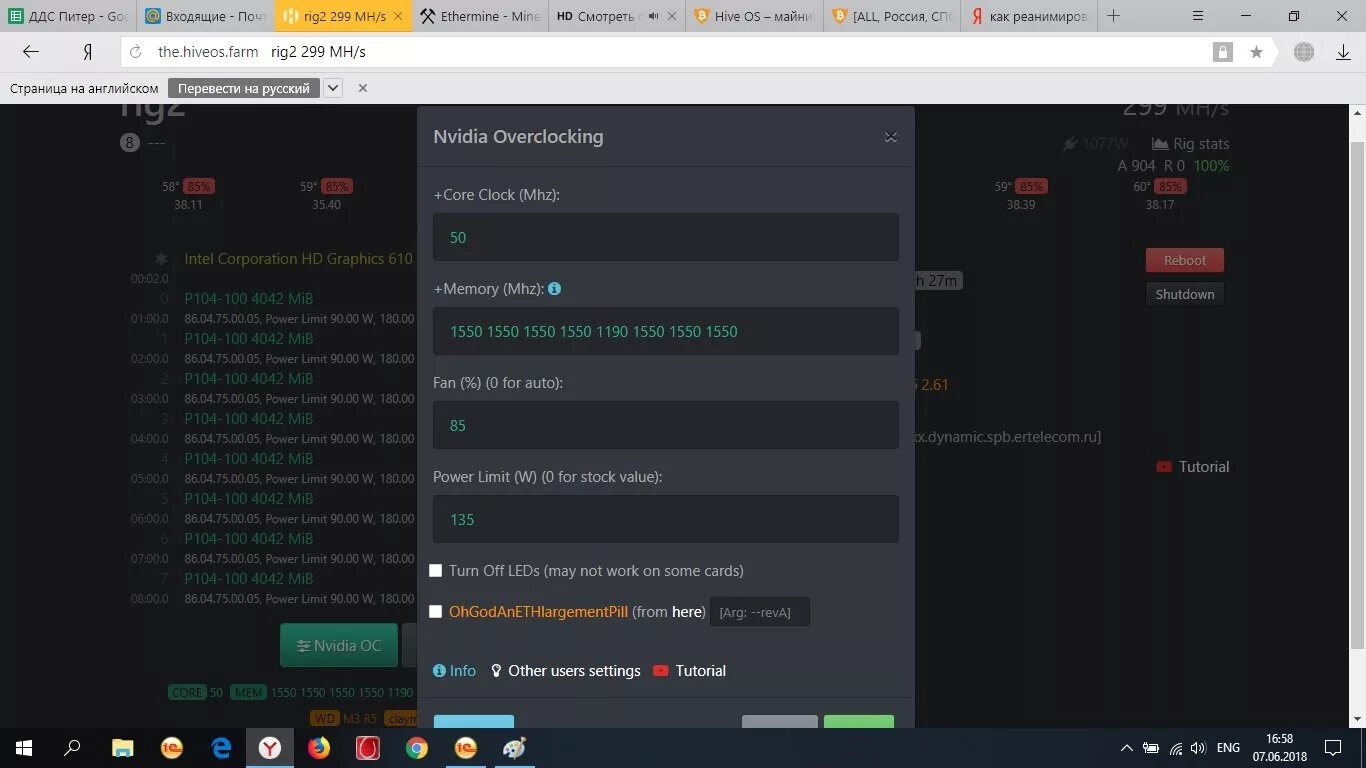Screen dimensions: 1366x768
Task: Show hidden system tray icons
Action: pos(1127,748)
